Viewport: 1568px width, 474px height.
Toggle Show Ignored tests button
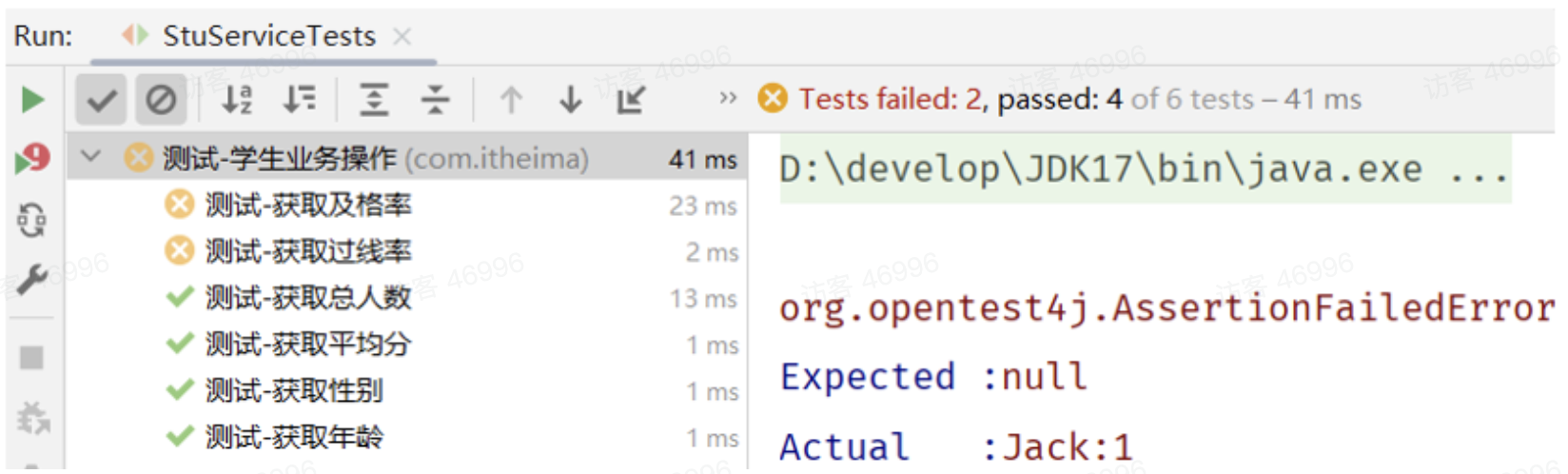click(x=161, y=99)
